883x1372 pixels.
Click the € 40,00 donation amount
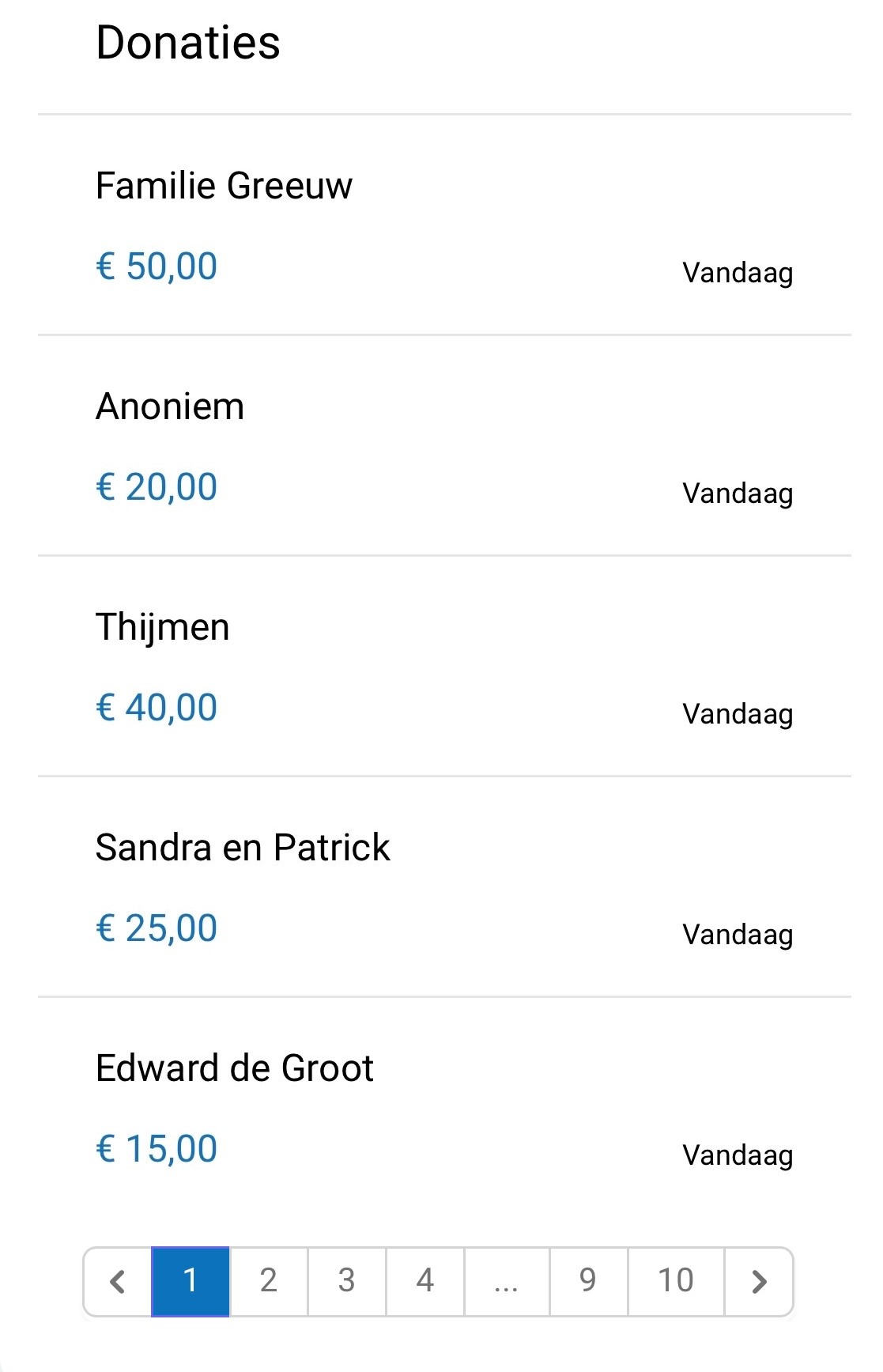pyautogui.click(x=157, y=708)
